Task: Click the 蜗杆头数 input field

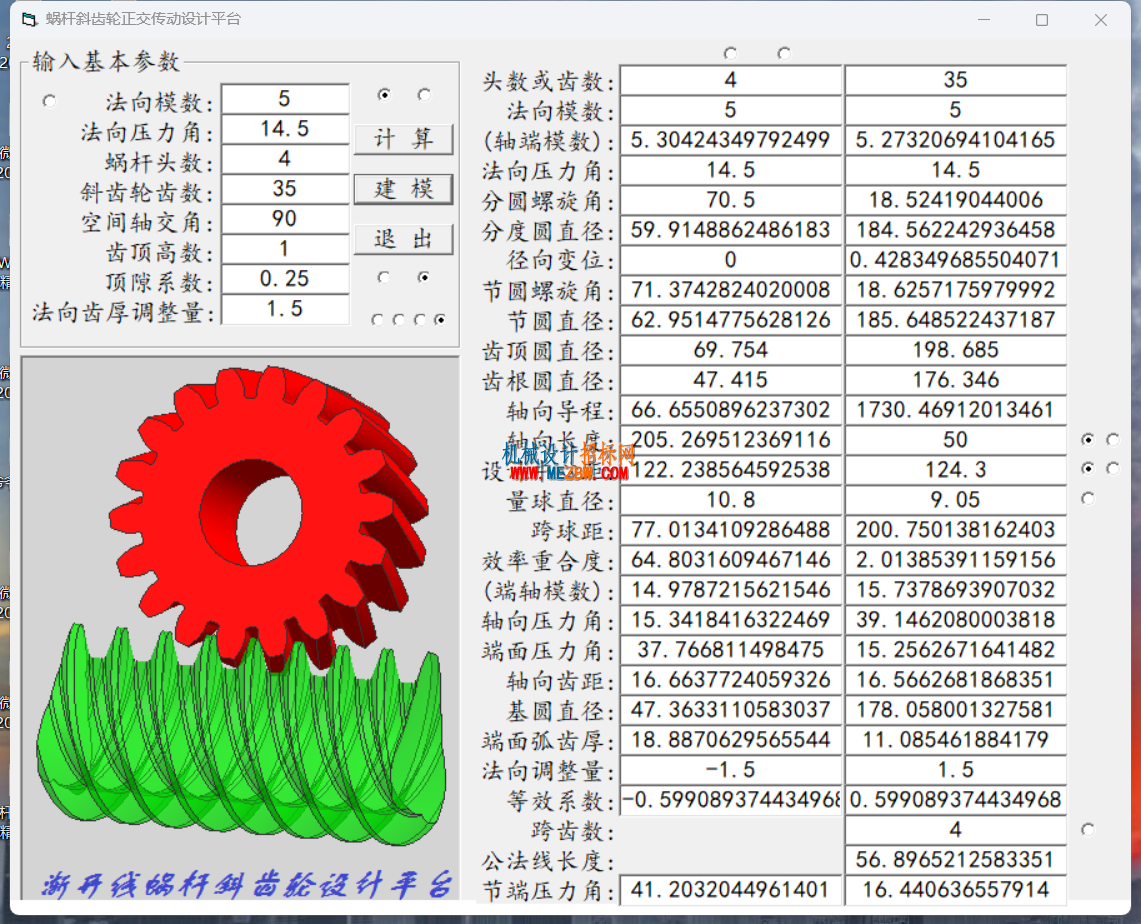Action: (x=285, y=159)
